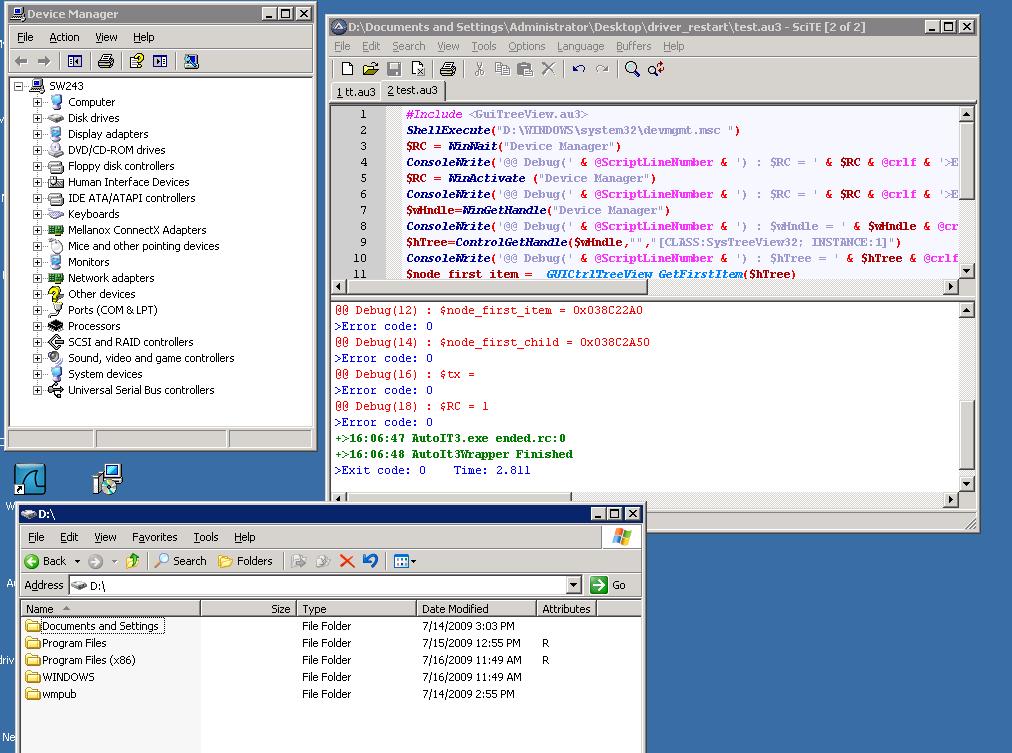Click the Copy icon in SciTE toolbar
Image resolution: width=1012 pixels, height=753 pixels.
502,69
